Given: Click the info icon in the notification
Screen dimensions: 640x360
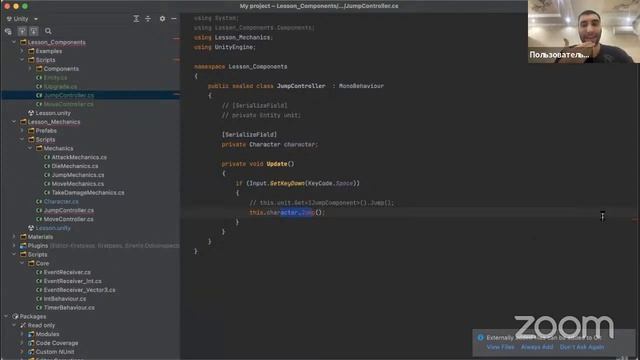Looking at the screenshot, I should coord(480,338).
